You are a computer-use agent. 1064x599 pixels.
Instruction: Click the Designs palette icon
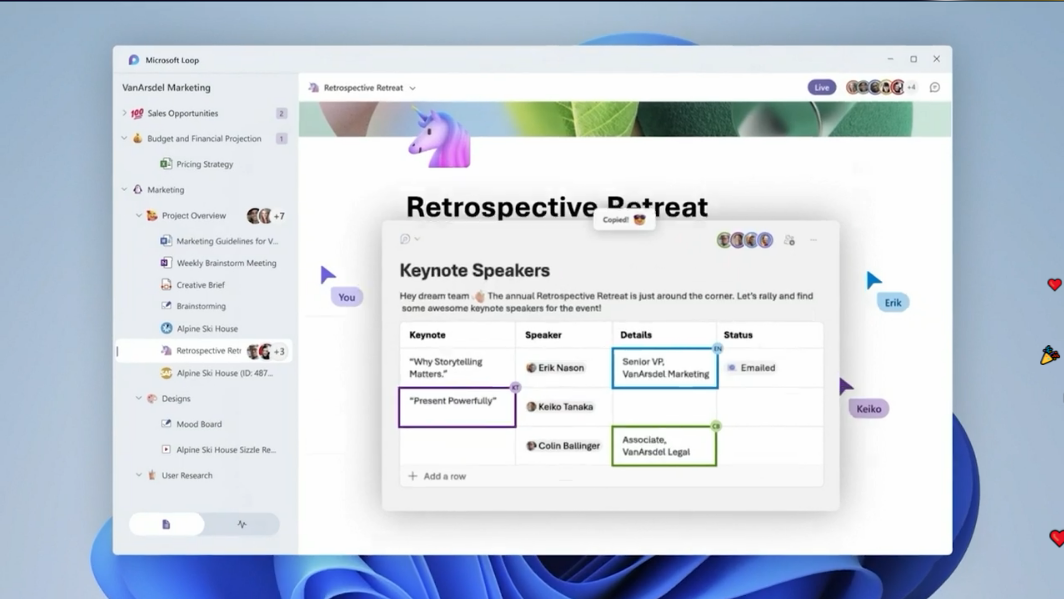pos(152,398)
